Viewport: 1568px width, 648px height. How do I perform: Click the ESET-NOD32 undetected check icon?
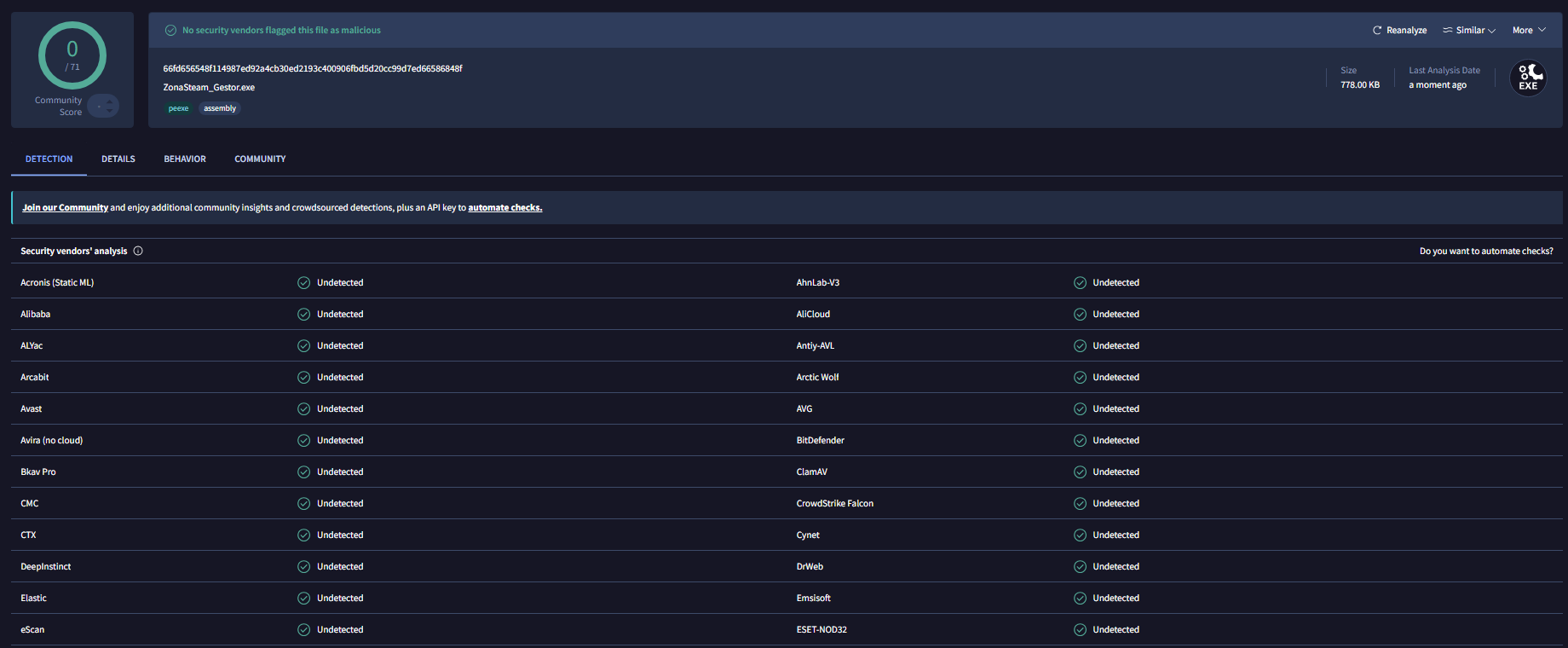click(x=1080, y=630)
